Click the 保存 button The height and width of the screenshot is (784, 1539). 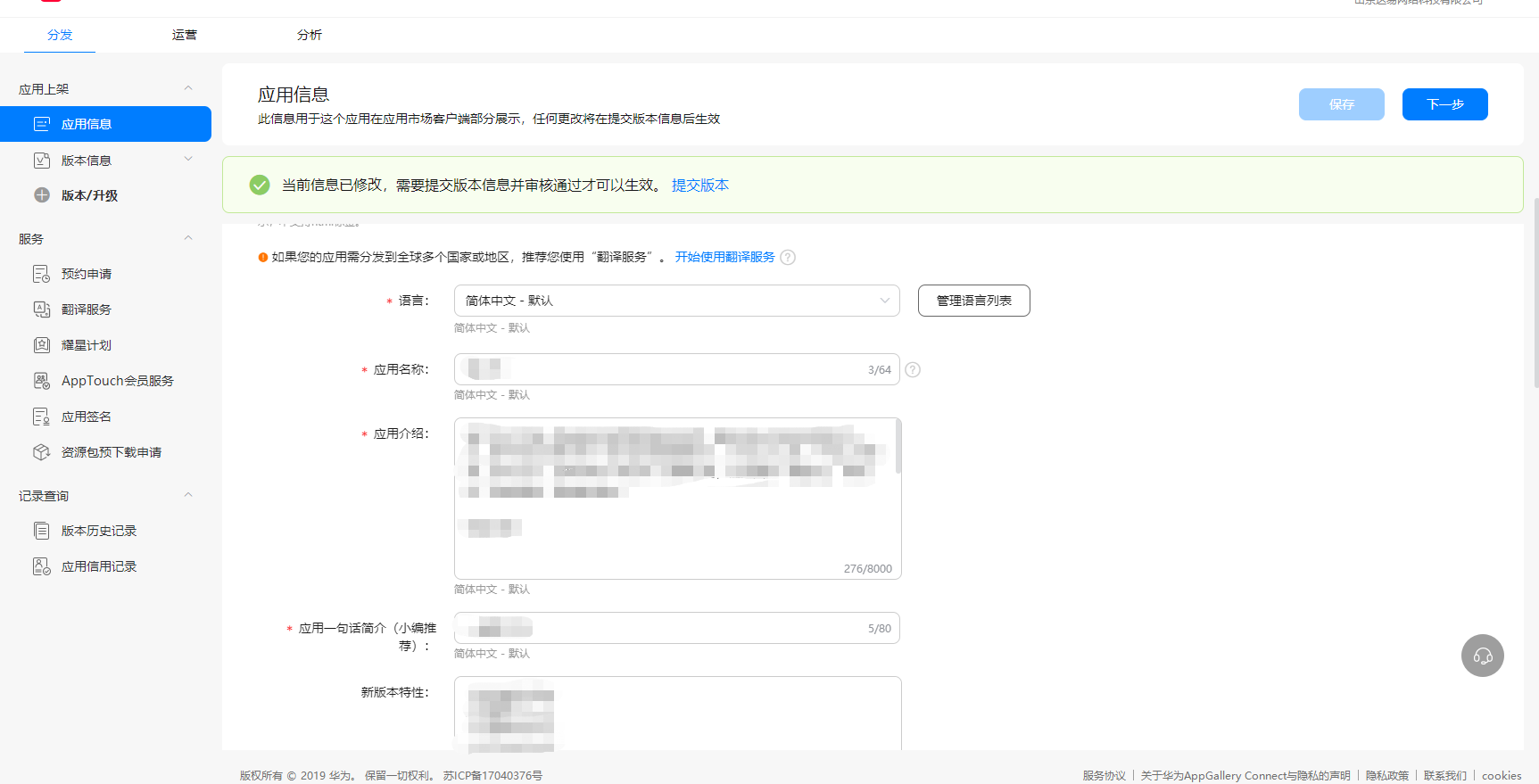coord(1342,104)
